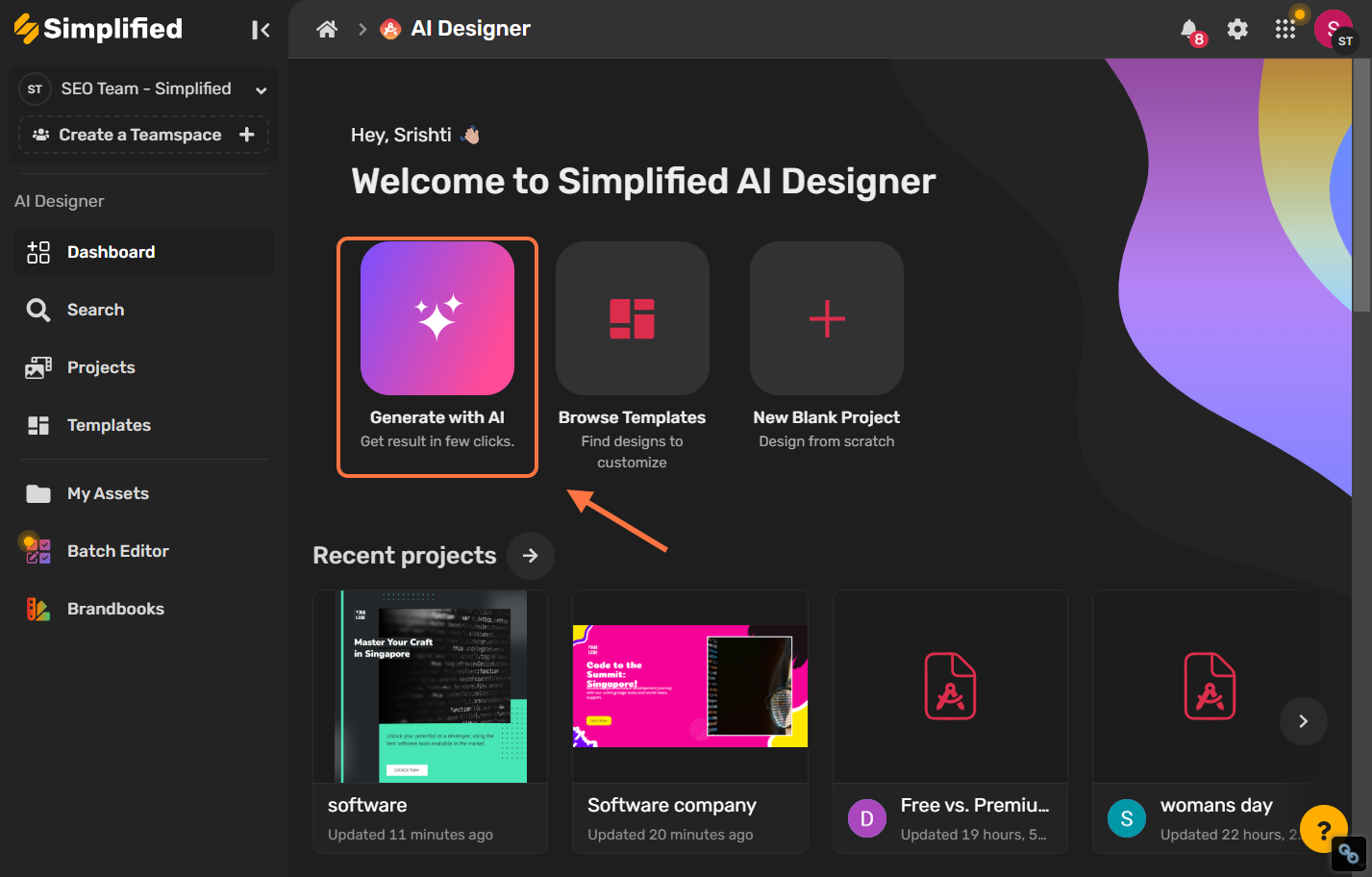Open the user profile avatar

(x=1334, y=29)
